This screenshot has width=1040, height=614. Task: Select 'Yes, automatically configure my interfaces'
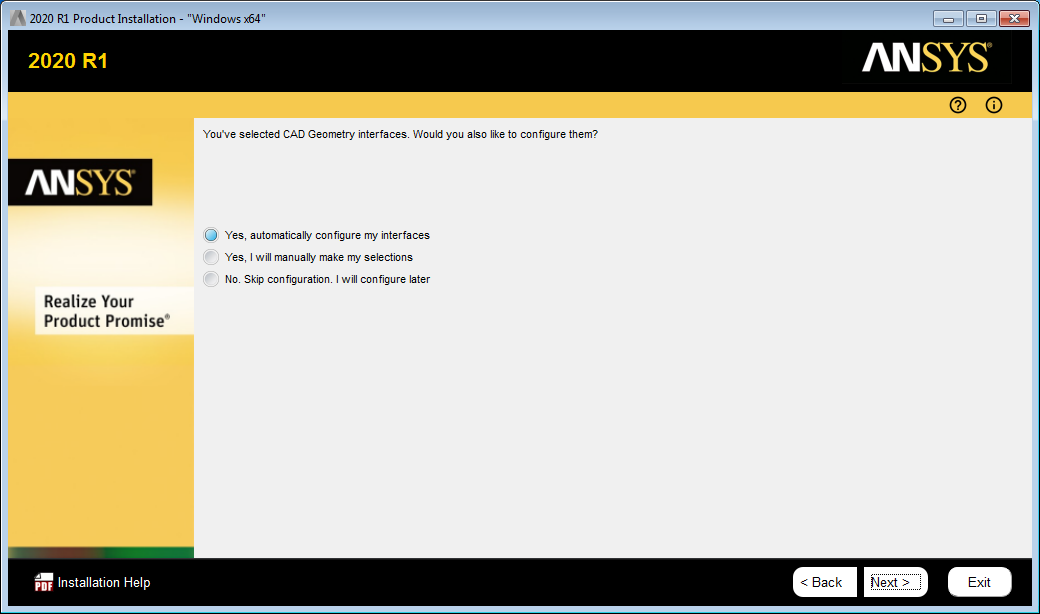211,235
